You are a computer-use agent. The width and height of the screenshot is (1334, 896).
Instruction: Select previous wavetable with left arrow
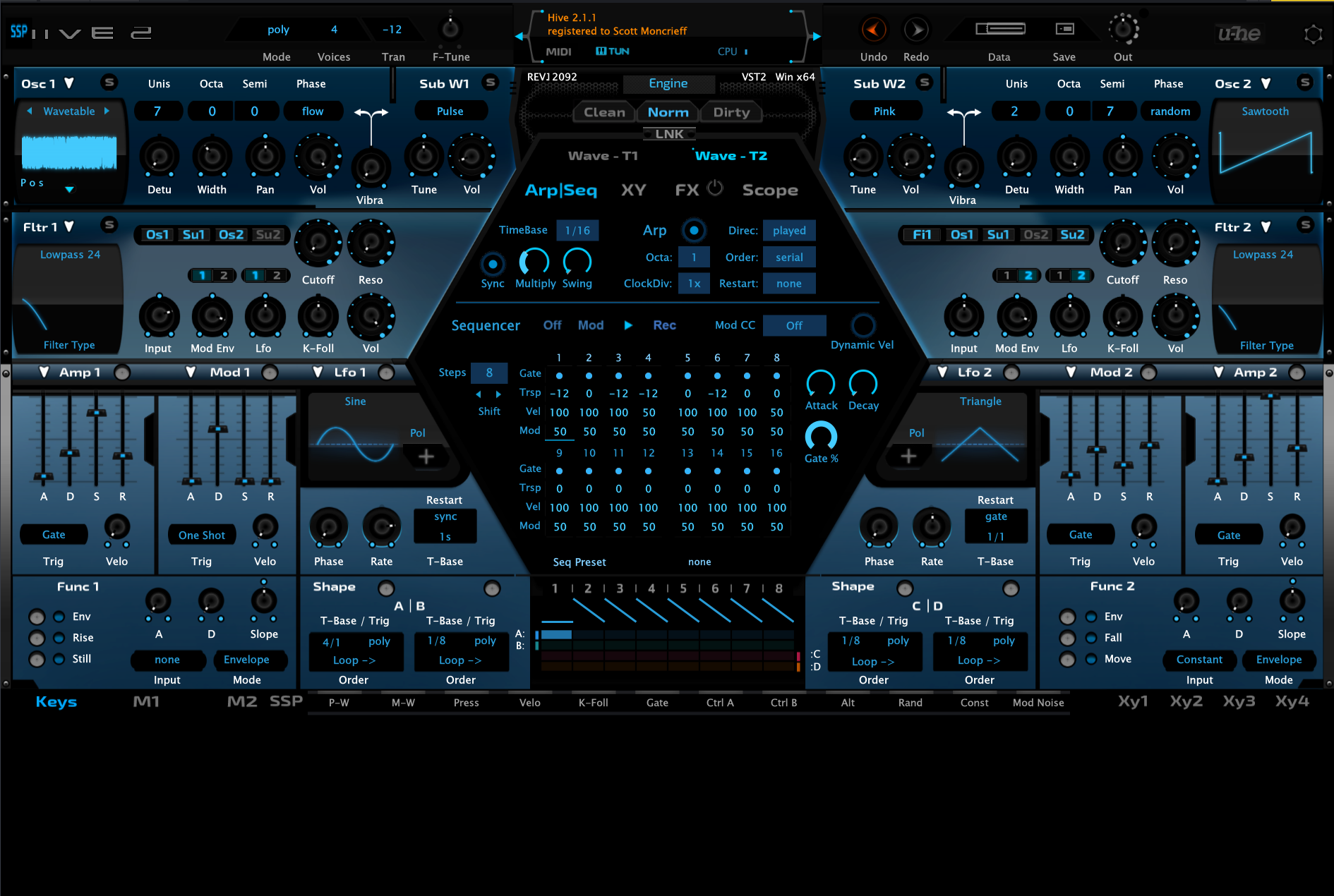[x=30, y=111]
